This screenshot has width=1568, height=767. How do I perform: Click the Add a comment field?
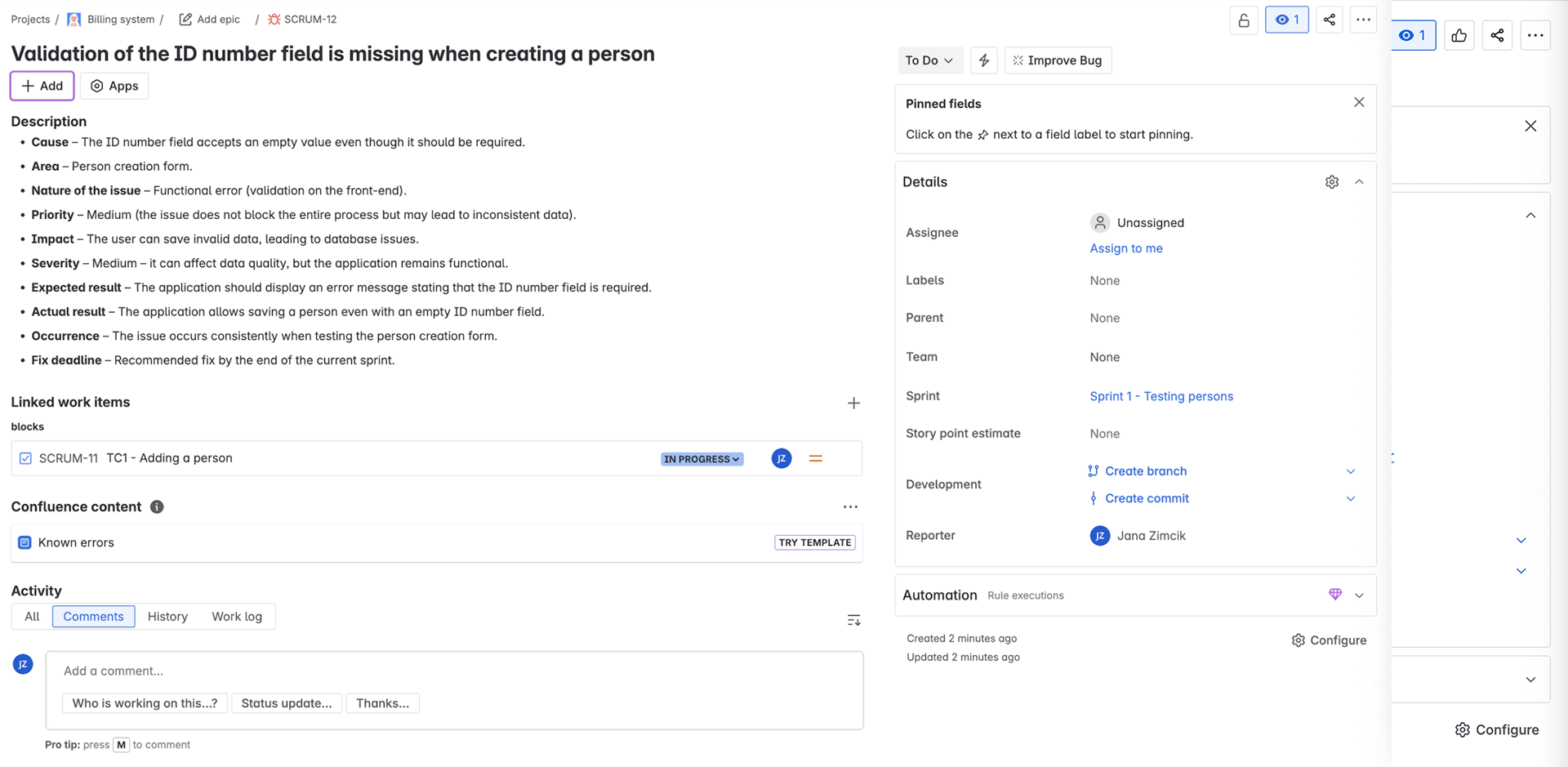454,671
